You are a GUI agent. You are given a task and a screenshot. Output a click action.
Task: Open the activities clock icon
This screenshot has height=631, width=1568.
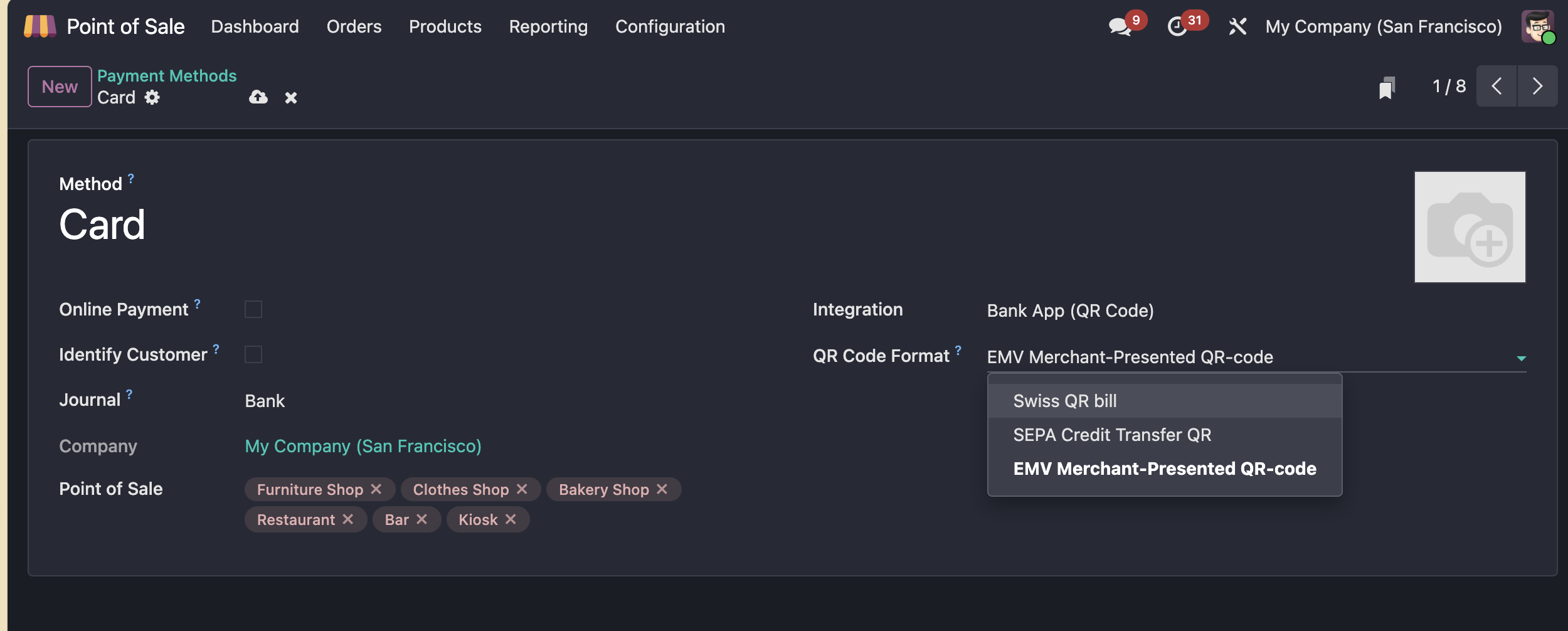[x=1177, y=26]
